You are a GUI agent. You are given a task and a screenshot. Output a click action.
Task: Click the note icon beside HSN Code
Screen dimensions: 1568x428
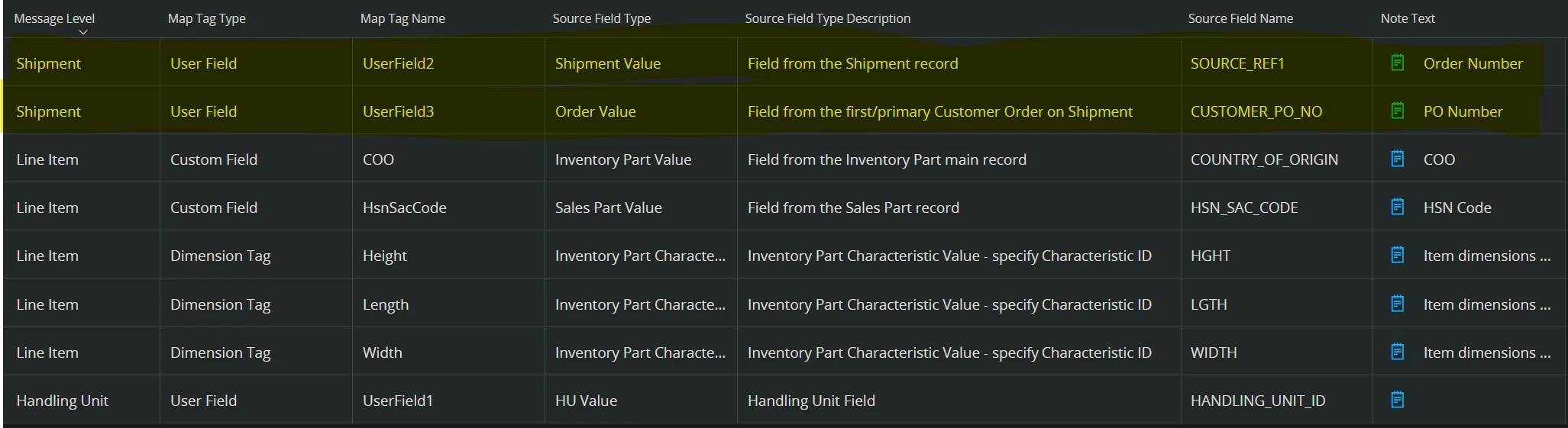[x=1397, y=208]
